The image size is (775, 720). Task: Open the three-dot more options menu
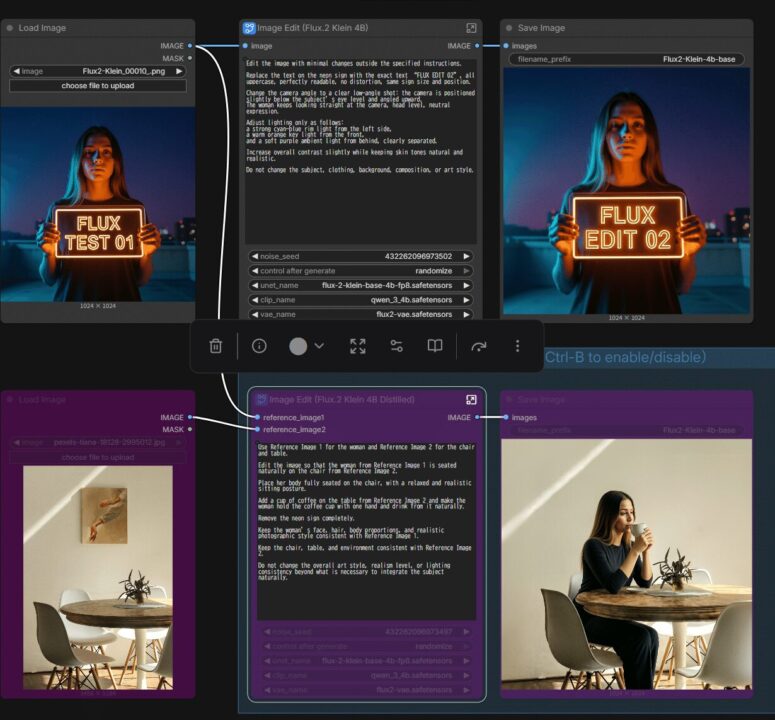(517, 346)
